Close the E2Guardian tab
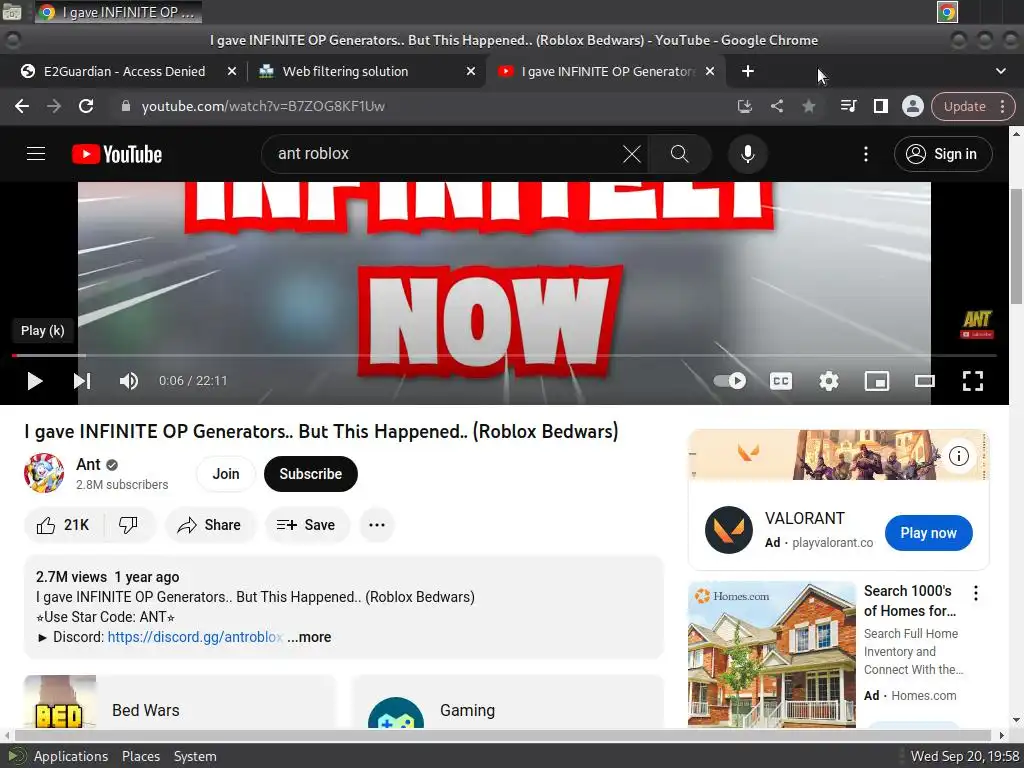 232,71
